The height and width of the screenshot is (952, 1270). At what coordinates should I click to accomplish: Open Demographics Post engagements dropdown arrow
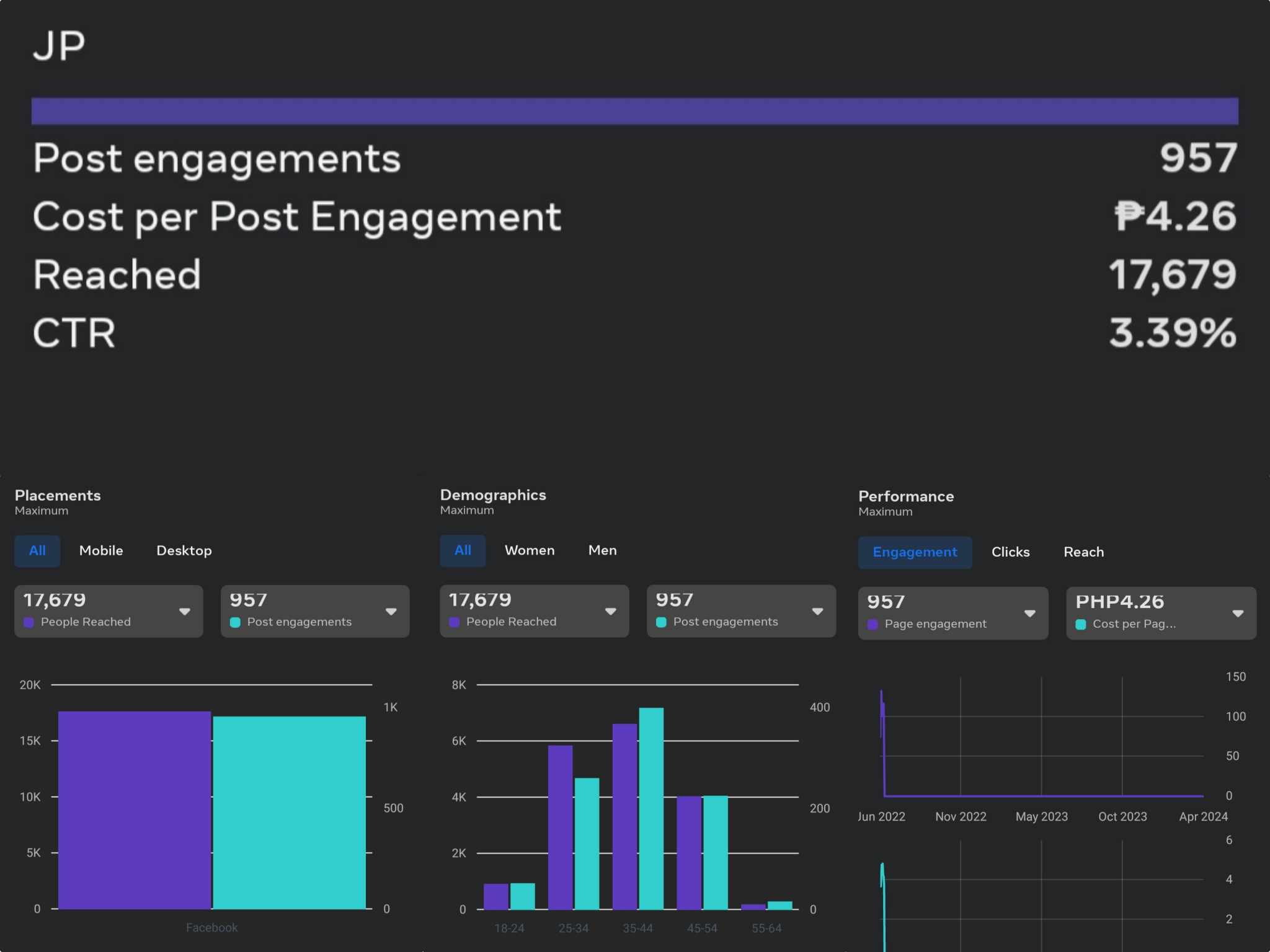pyautogui.click(x=817, y=611)
